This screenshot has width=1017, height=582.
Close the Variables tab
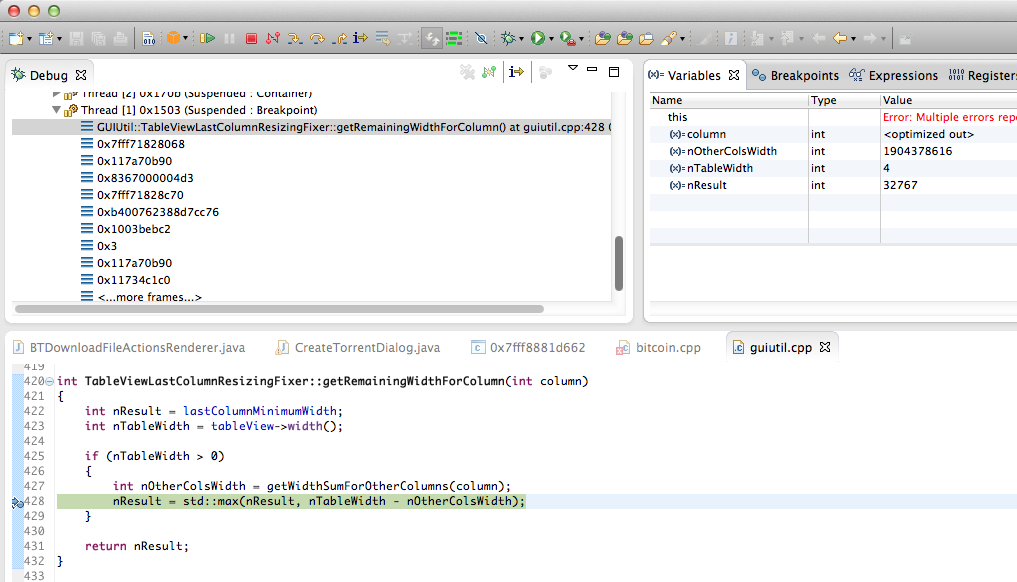click(734, 75)
